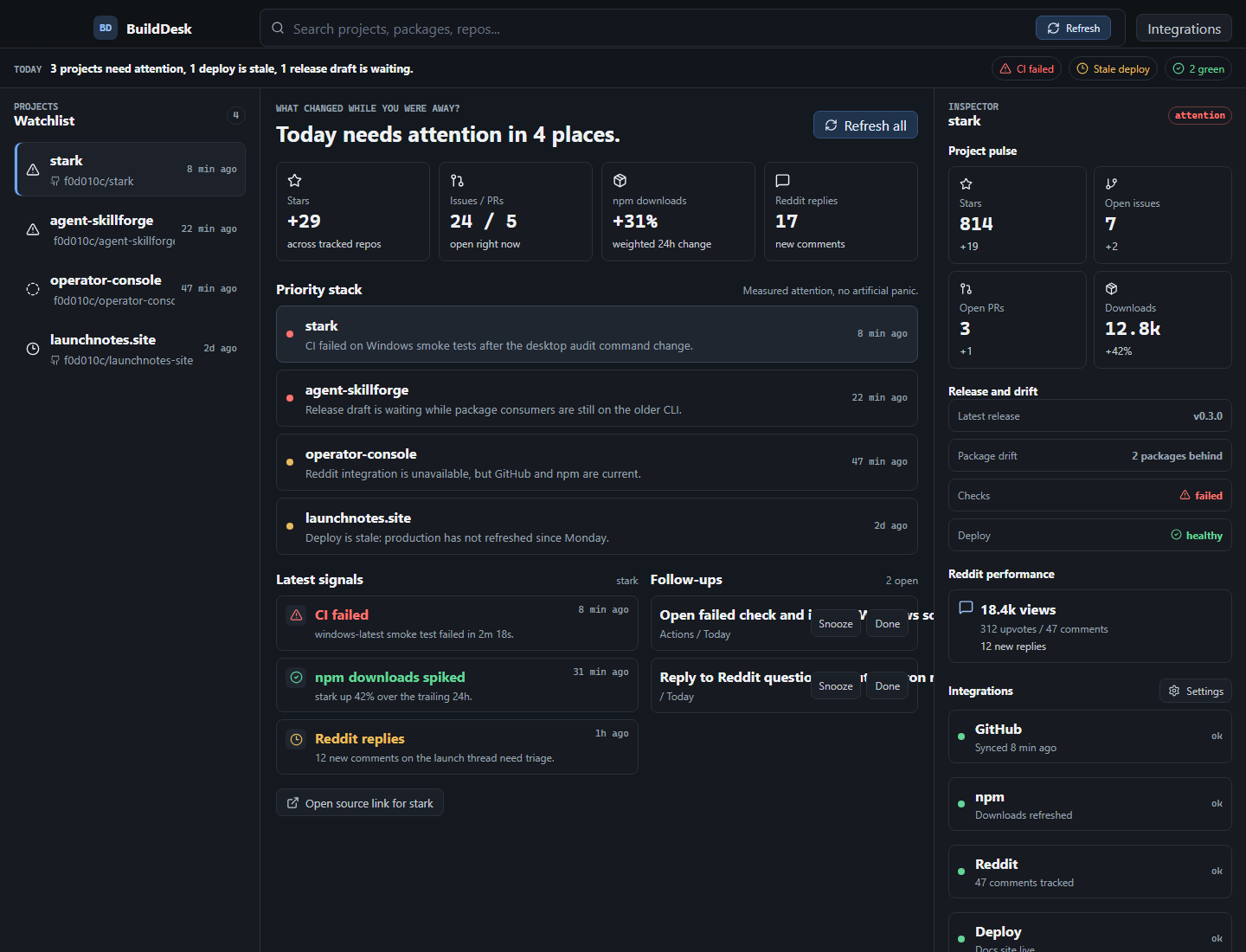This screenshot has width=1246, height=952.
Task: Open the GitHub integration row
Action: pyautogui.click(x=1090, y=737)
